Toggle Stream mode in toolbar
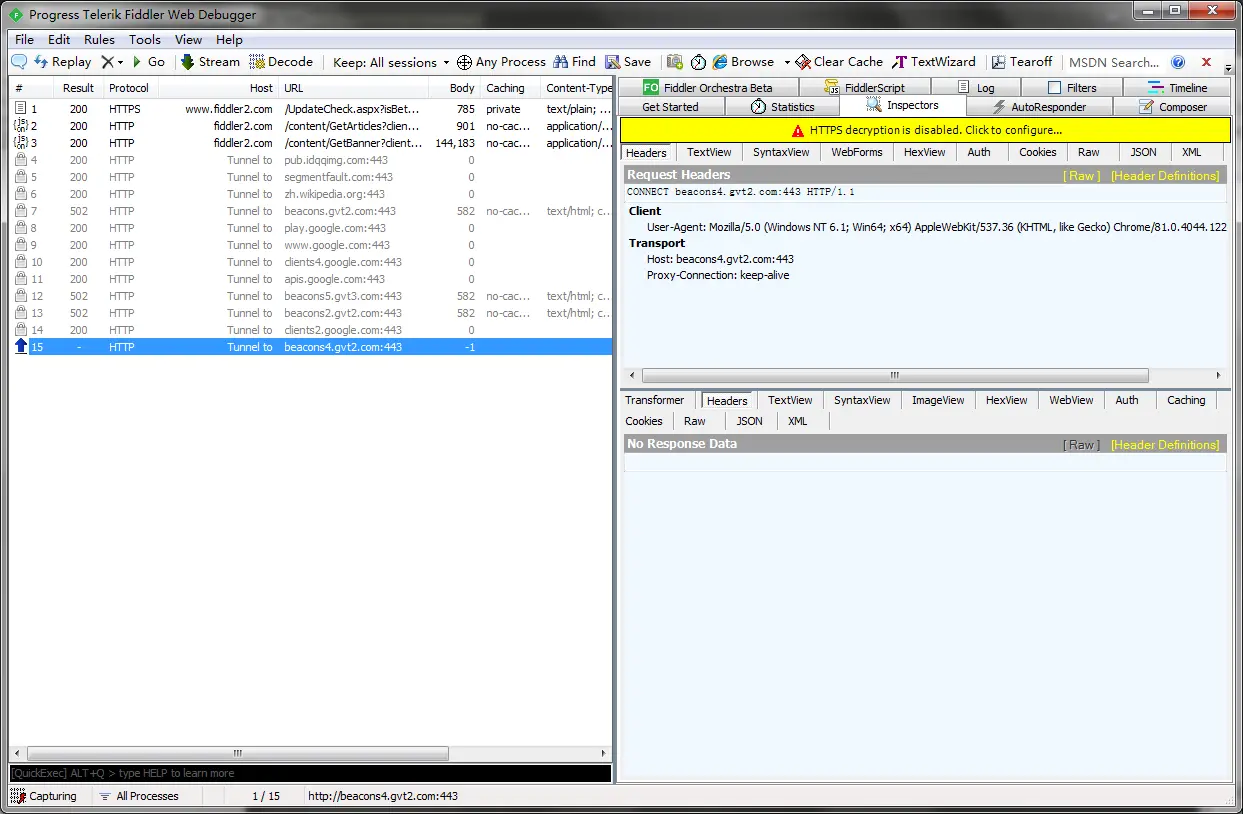This screenshot has width=1243, height=814. [210, 62]
